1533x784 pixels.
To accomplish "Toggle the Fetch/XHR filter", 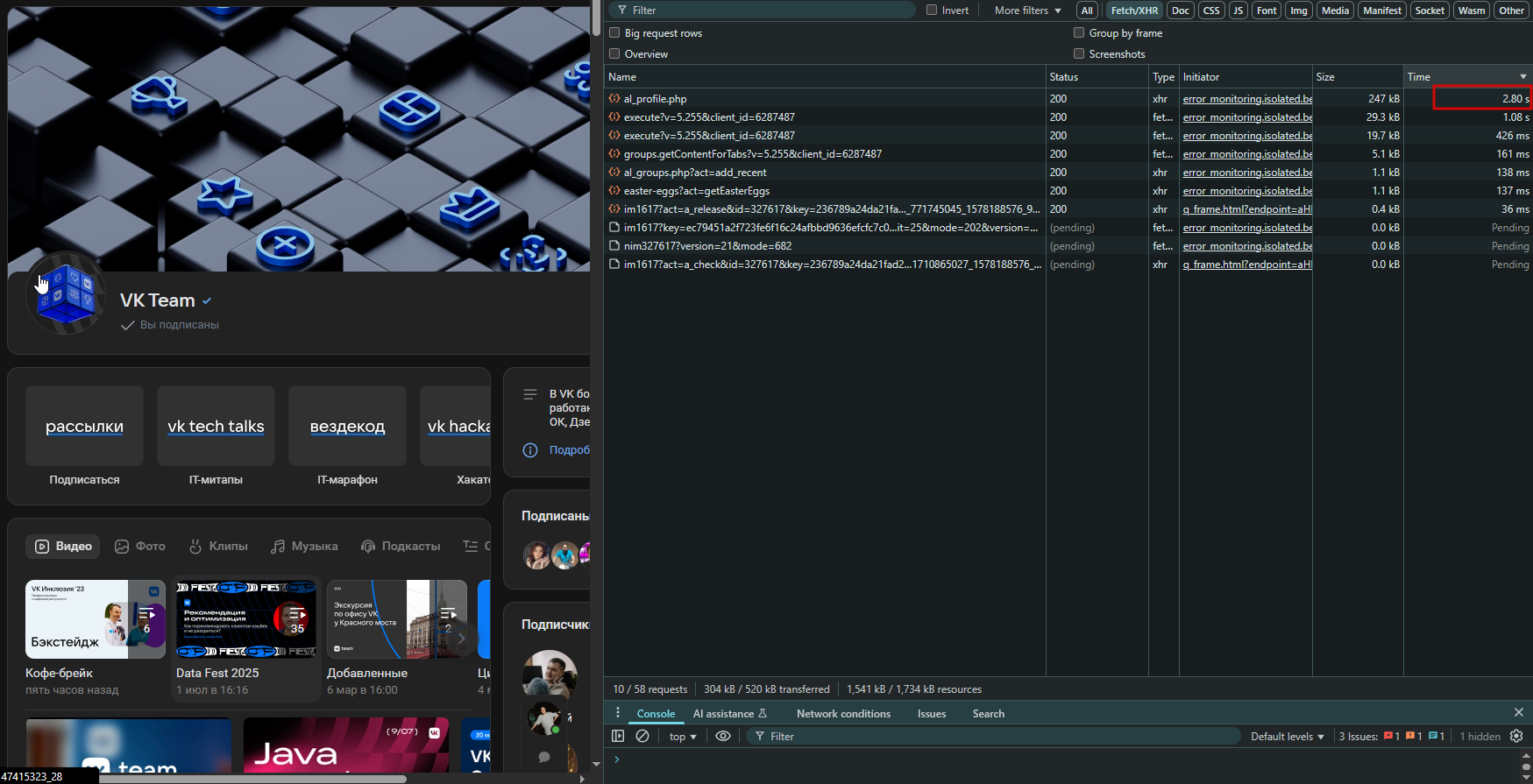I will pyautogui.click(x=1134, y=11).
